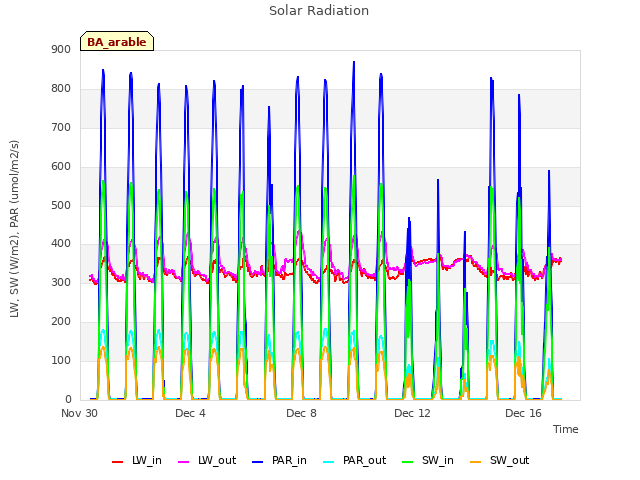Click the Dec 8 axis tick label

pos(301,413)
